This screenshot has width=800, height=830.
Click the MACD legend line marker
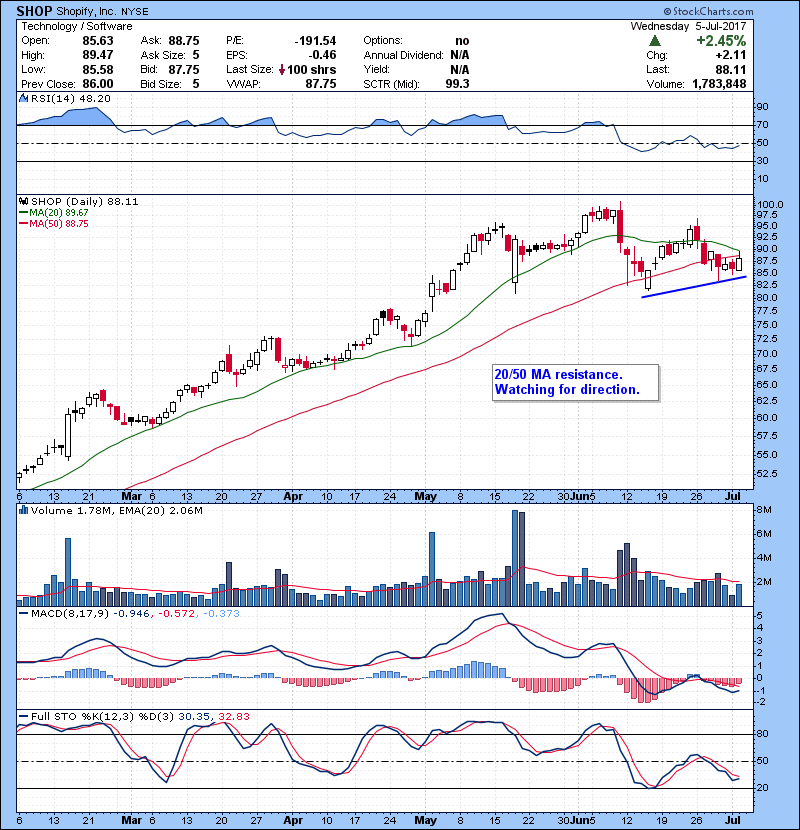24,613
